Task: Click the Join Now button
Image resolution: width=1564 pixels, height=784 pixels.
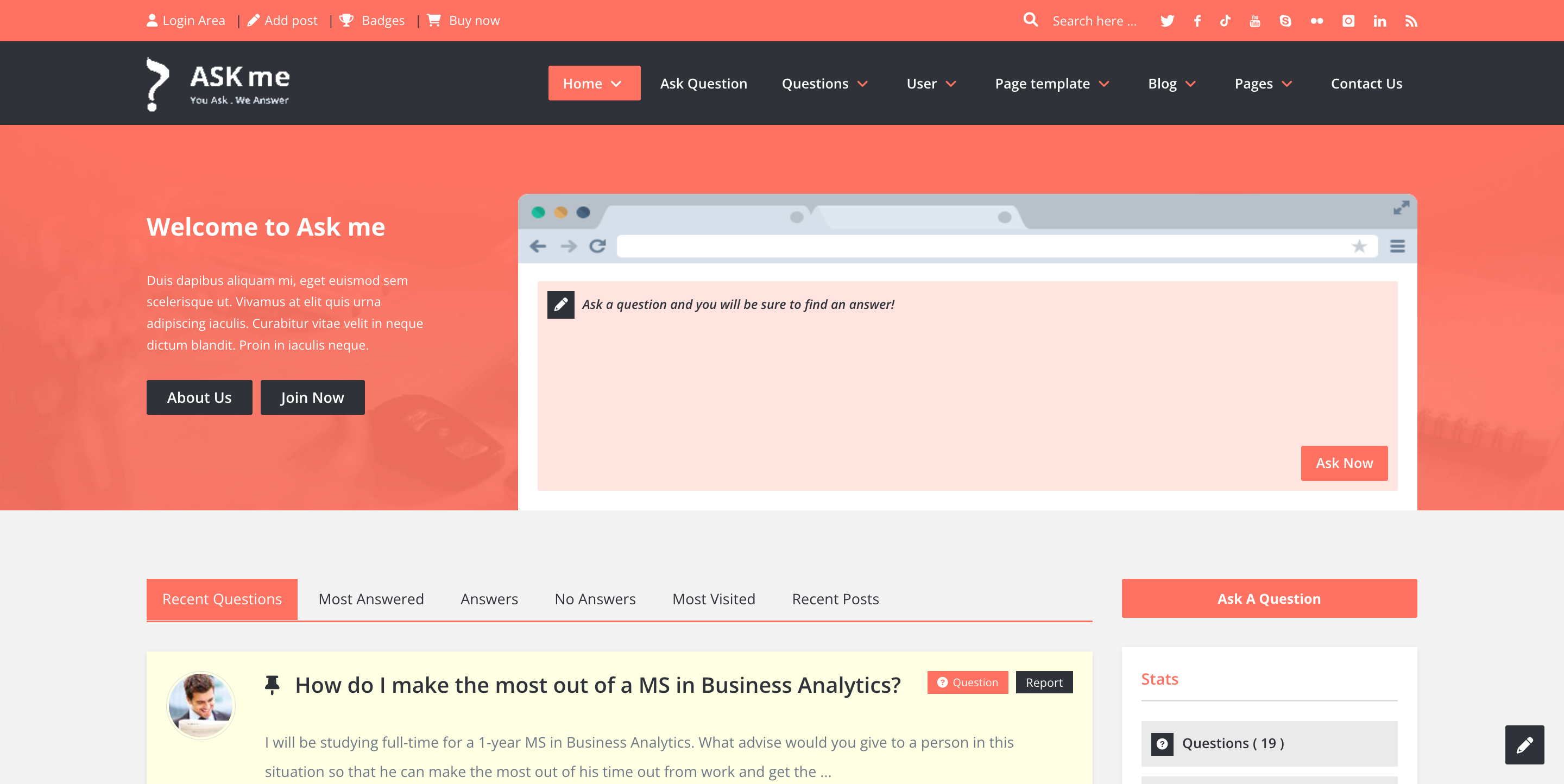Action: pyautogui.click(x=312, y=397)
